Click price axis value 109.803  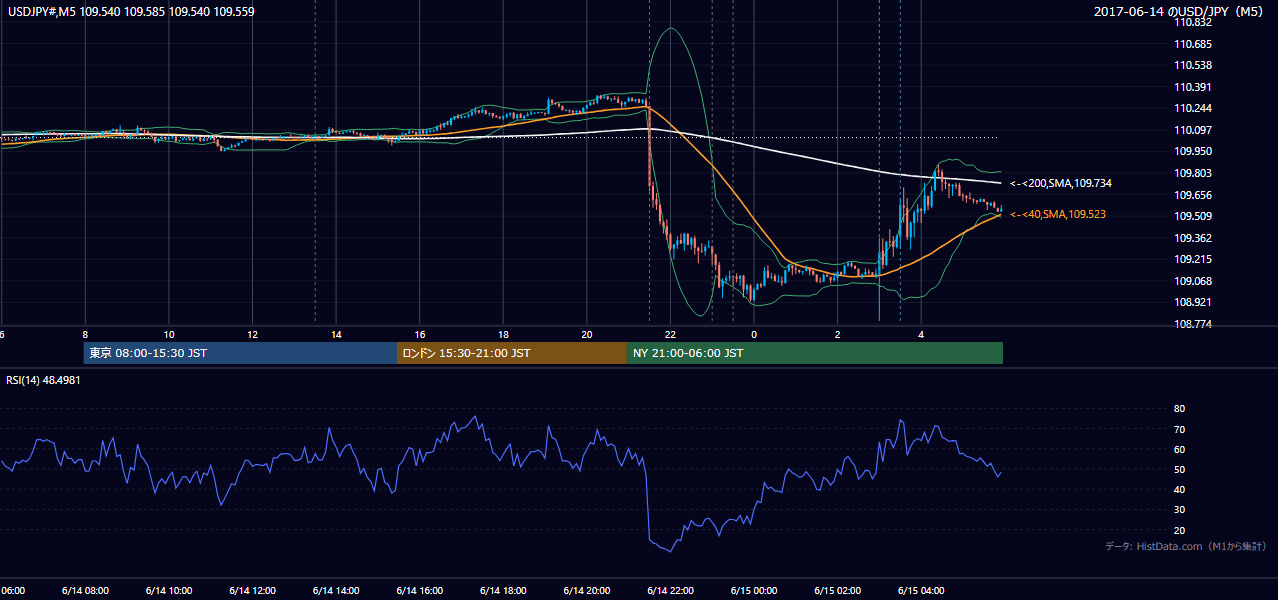point(1194,173)
